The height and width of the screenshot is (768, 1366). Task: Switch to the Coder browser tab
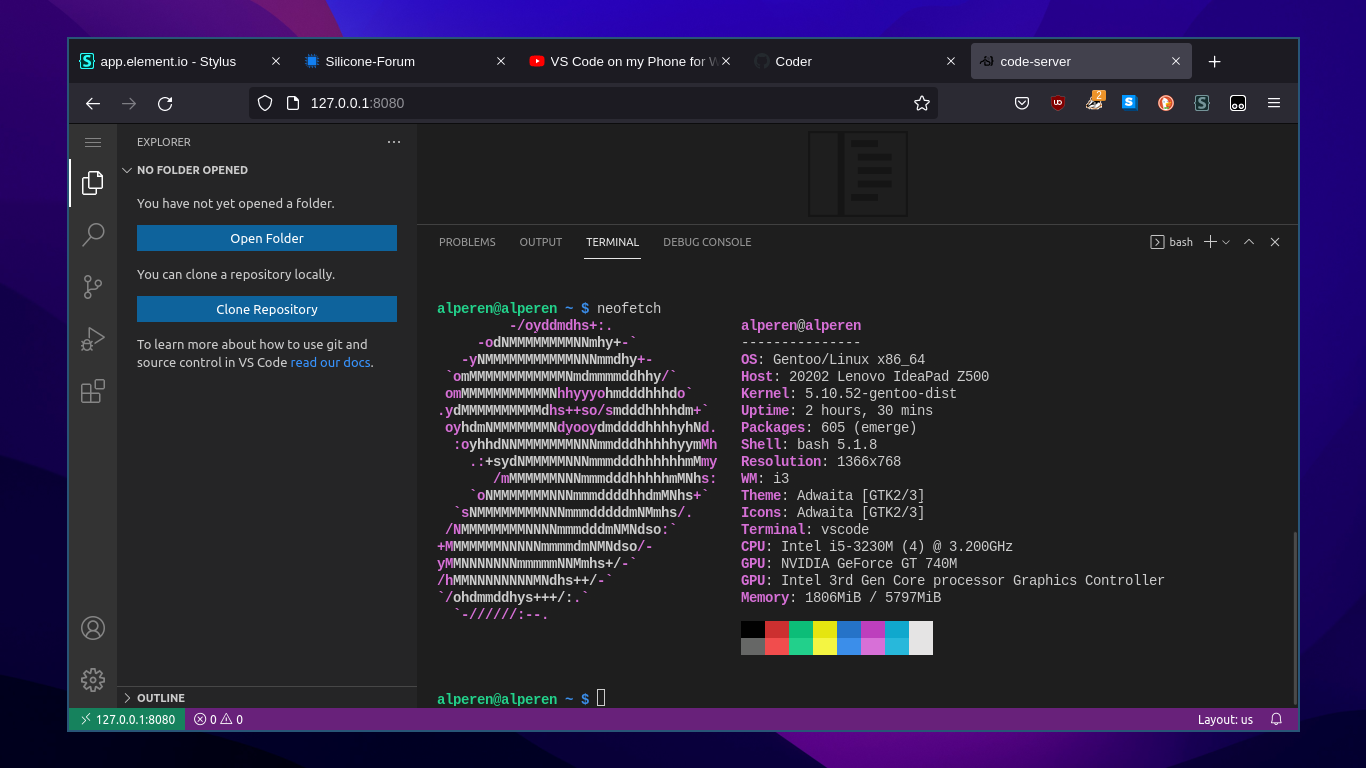855,61
